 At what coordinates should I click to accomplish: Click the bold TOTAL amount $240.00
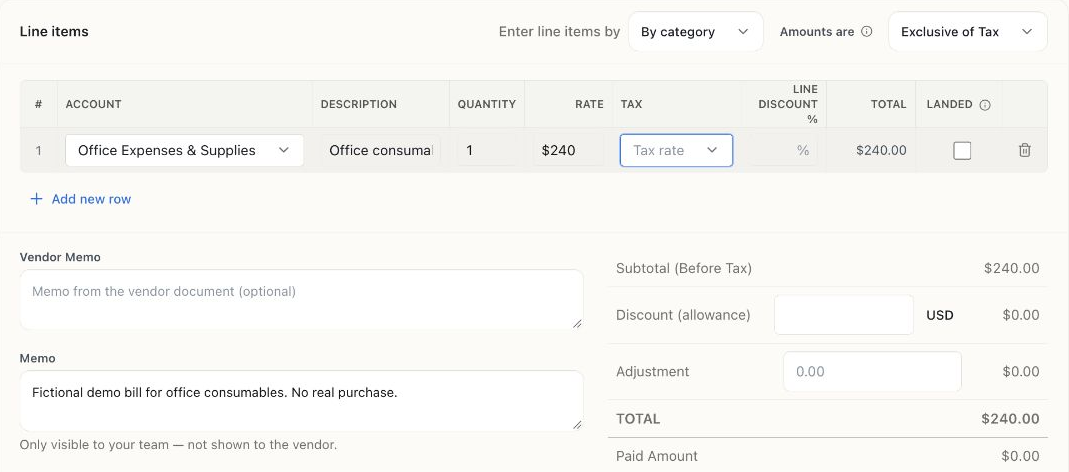click(1010, 419)
